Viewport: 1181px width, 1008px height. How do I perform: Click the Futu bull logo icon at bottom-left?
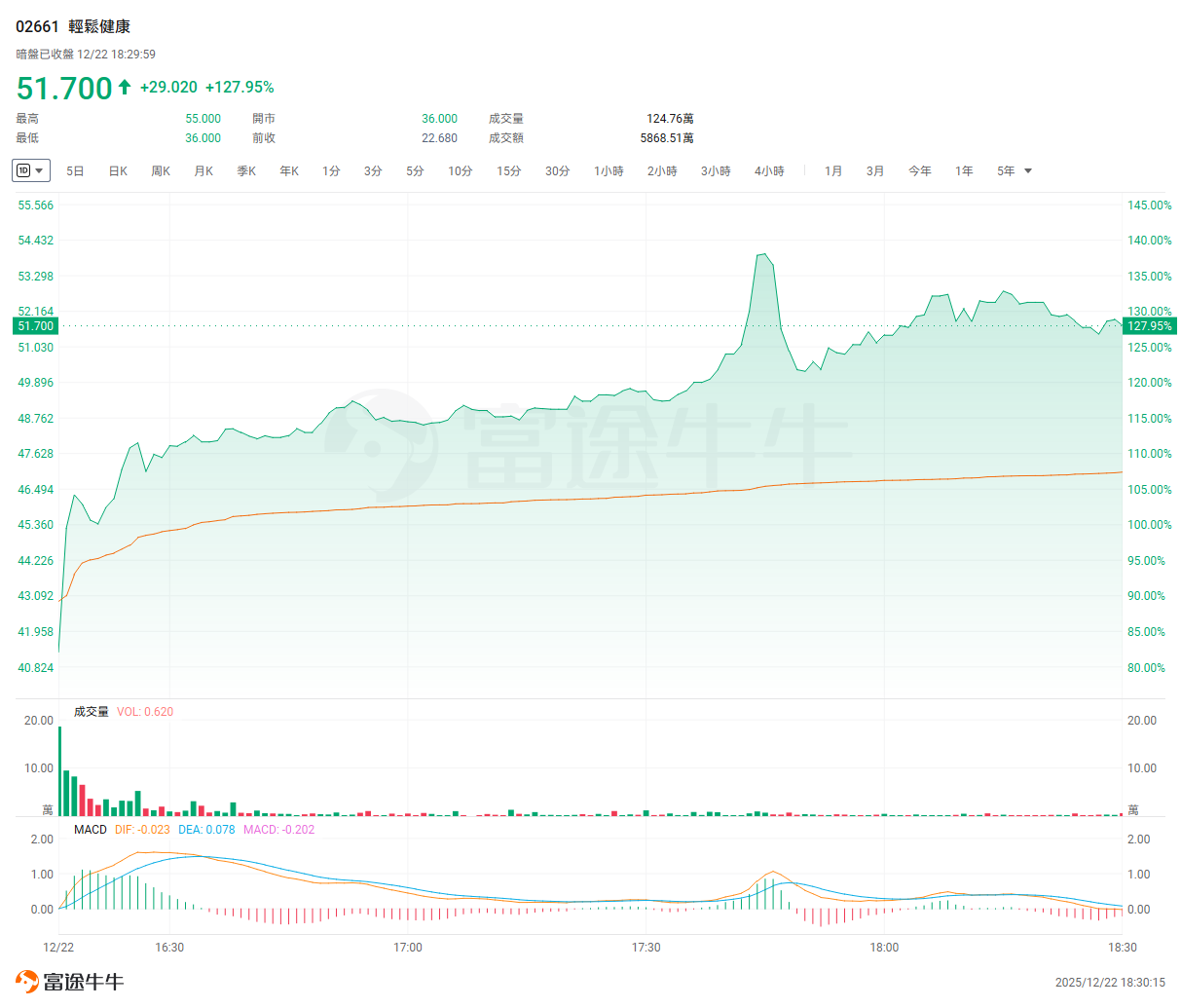coord(26,981)
